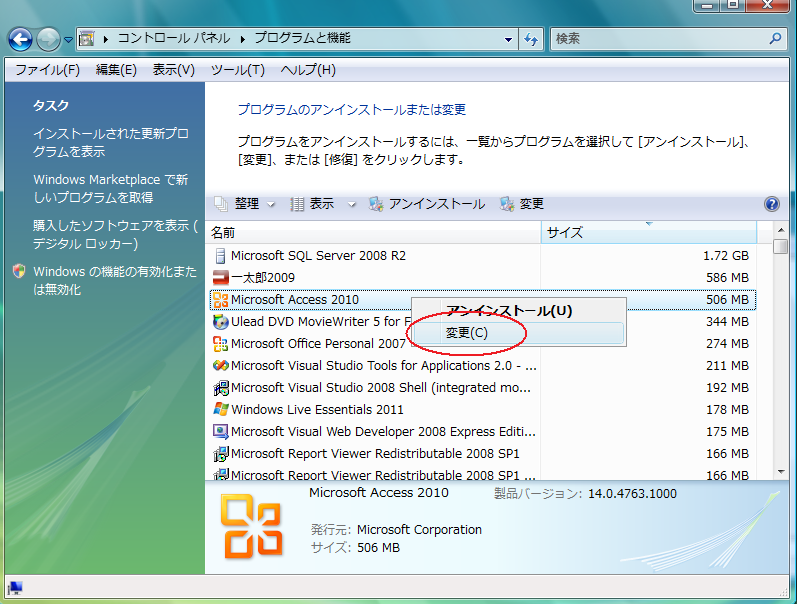
Task: Click the 586 MB size value
Action: [x=727, y=278]
